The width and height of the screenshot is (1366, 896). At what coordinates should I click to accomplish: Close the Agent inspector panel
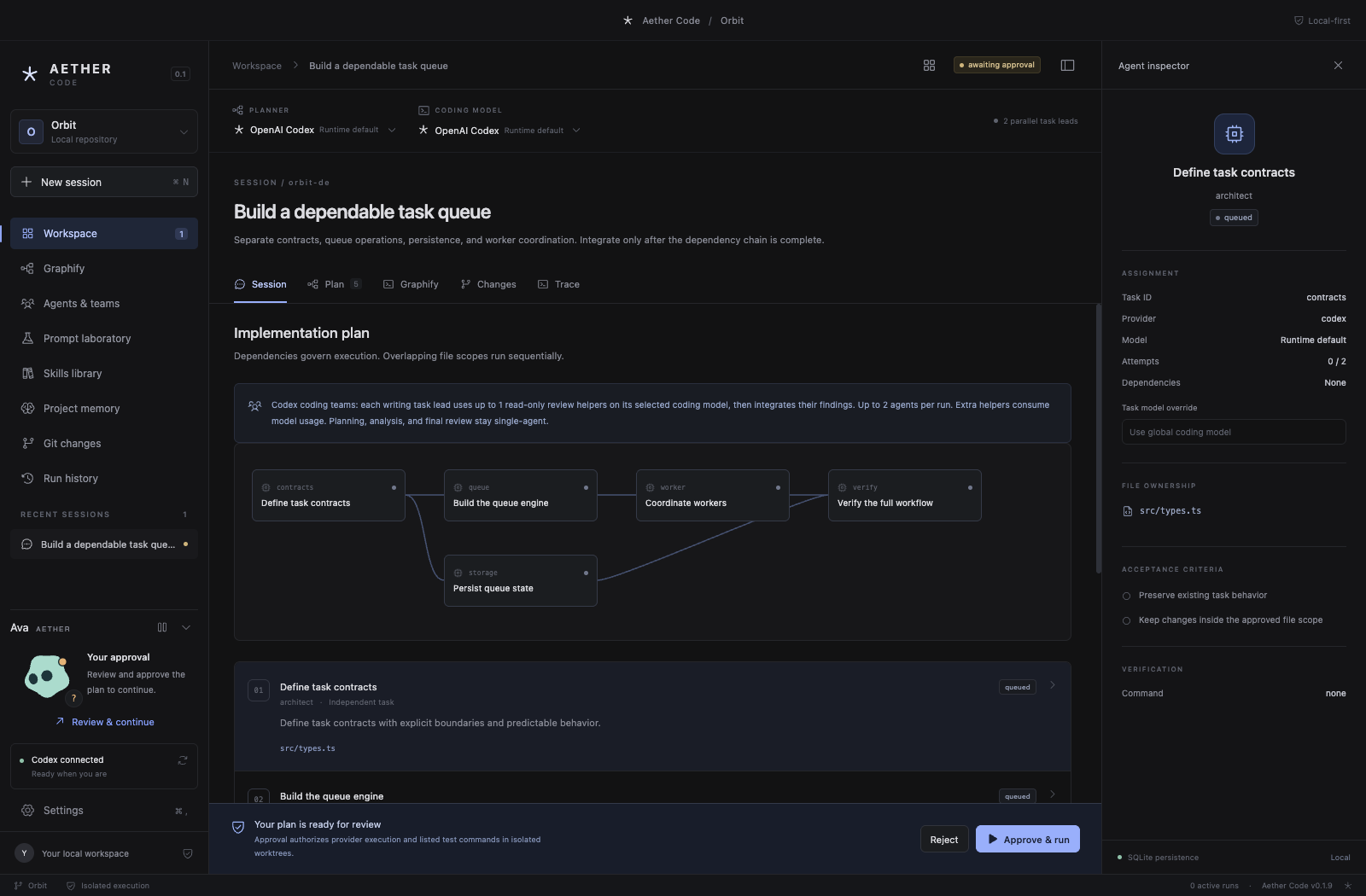point(1338,66)
